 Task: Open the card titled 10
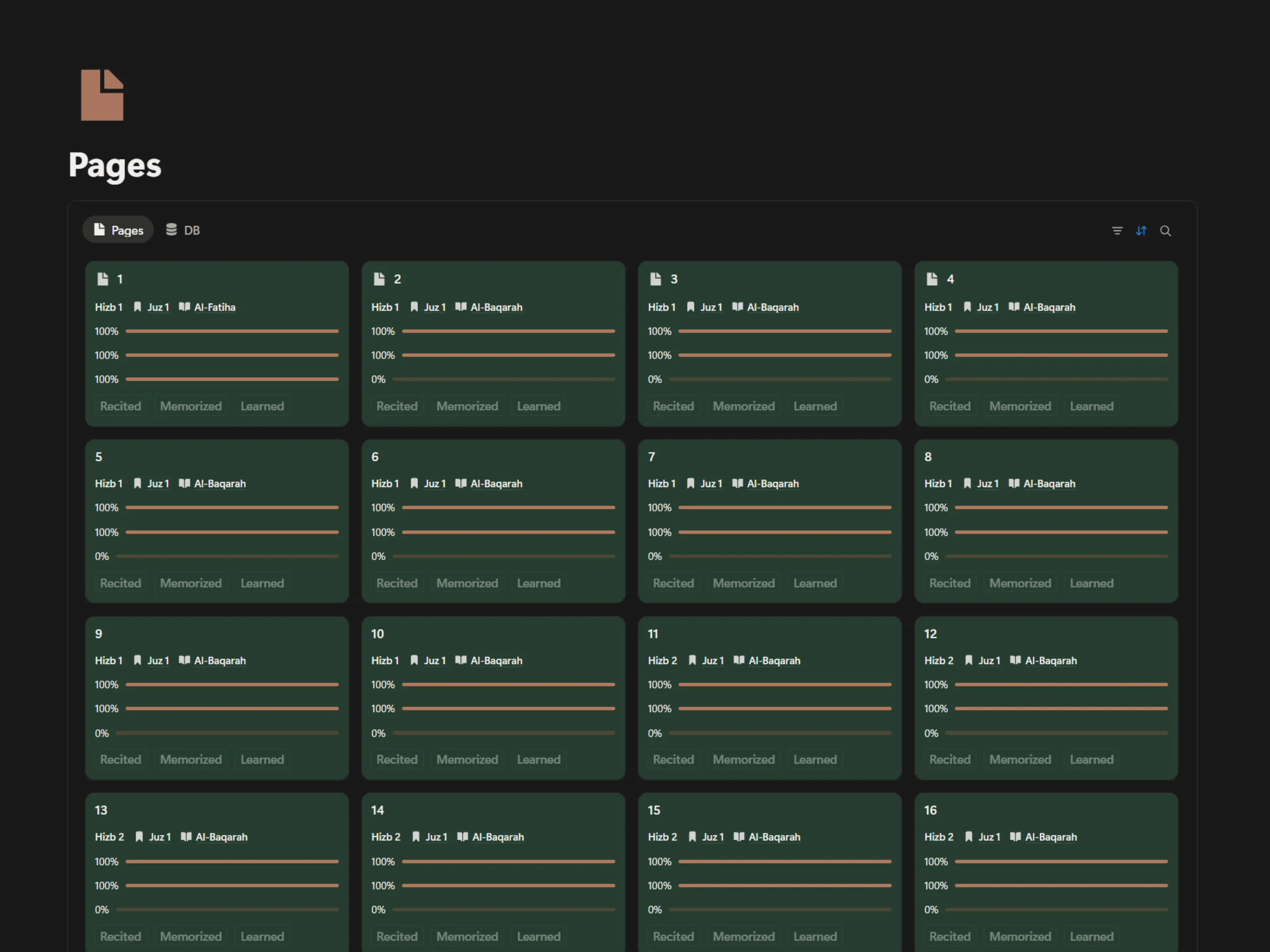[x=377, y=633]
